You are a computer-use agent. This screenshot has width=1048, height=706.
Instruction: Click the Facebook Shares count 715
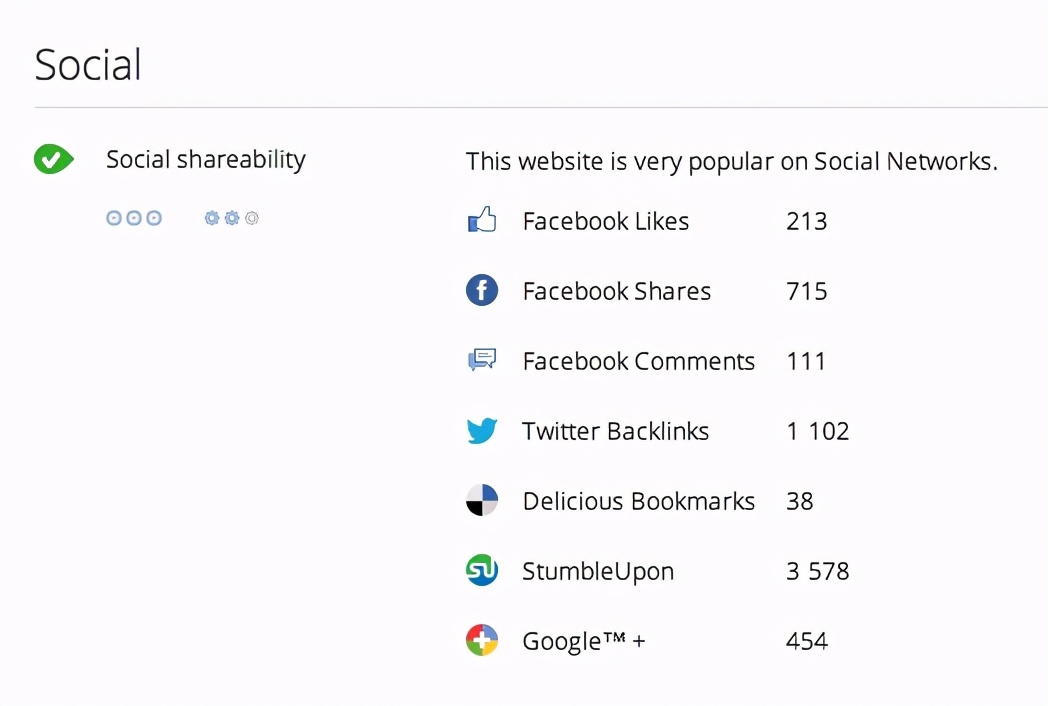(x=807, y=291)
